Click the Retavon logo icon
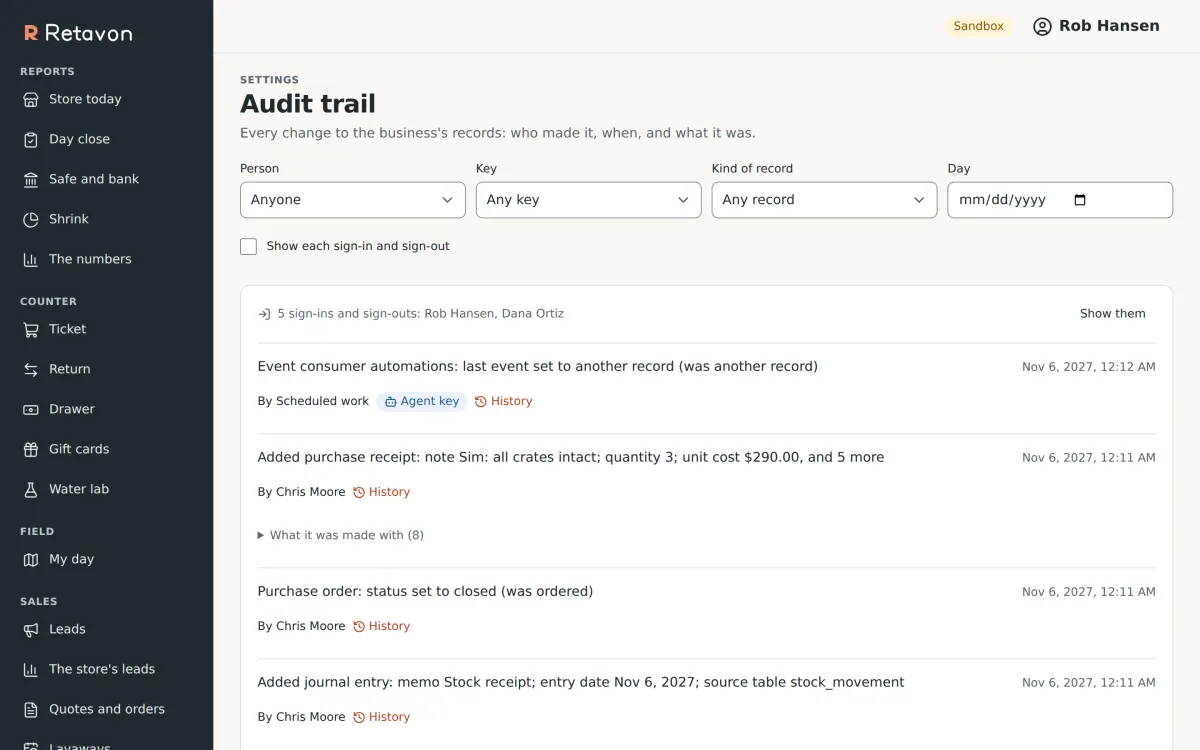The image size is (1200, 750). pos(31,33)
